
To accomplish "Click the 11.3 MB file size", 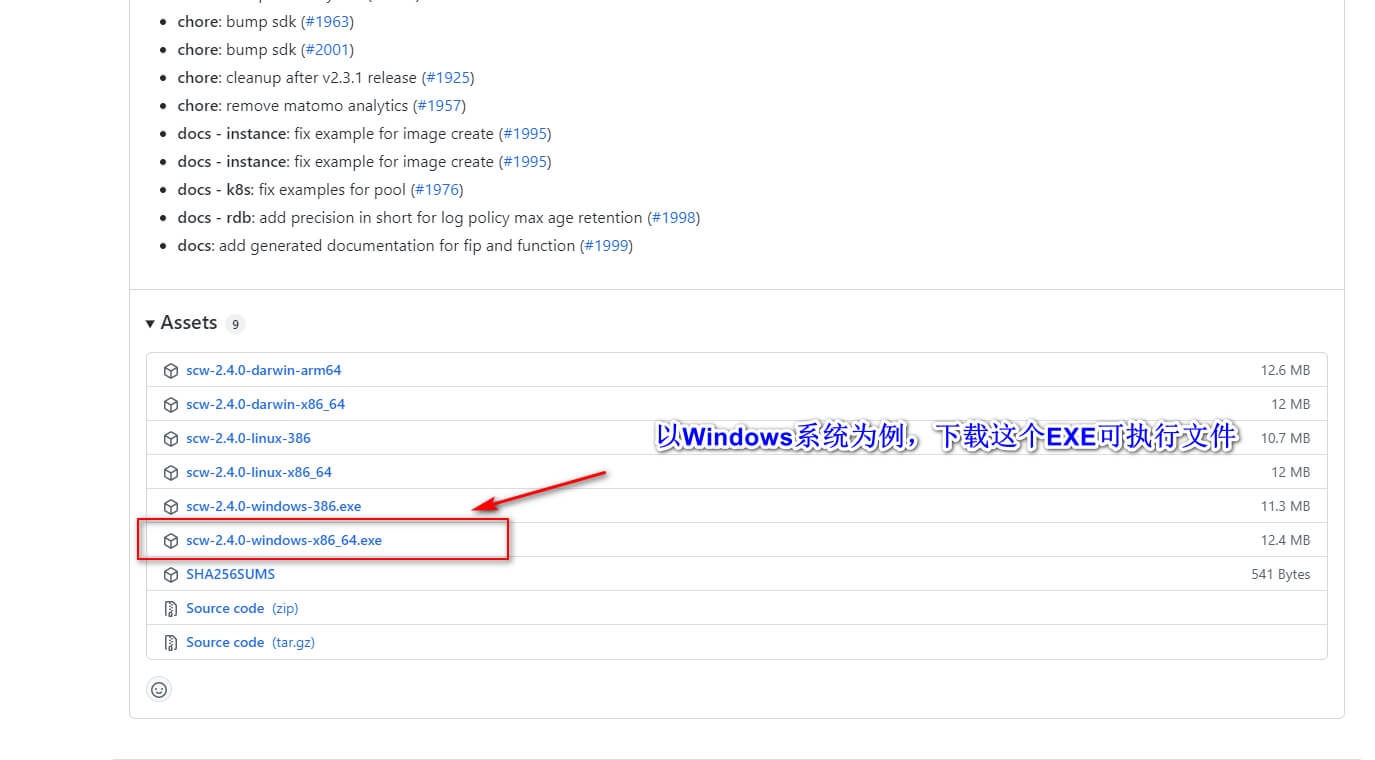I will click(x=1285, y=506).
